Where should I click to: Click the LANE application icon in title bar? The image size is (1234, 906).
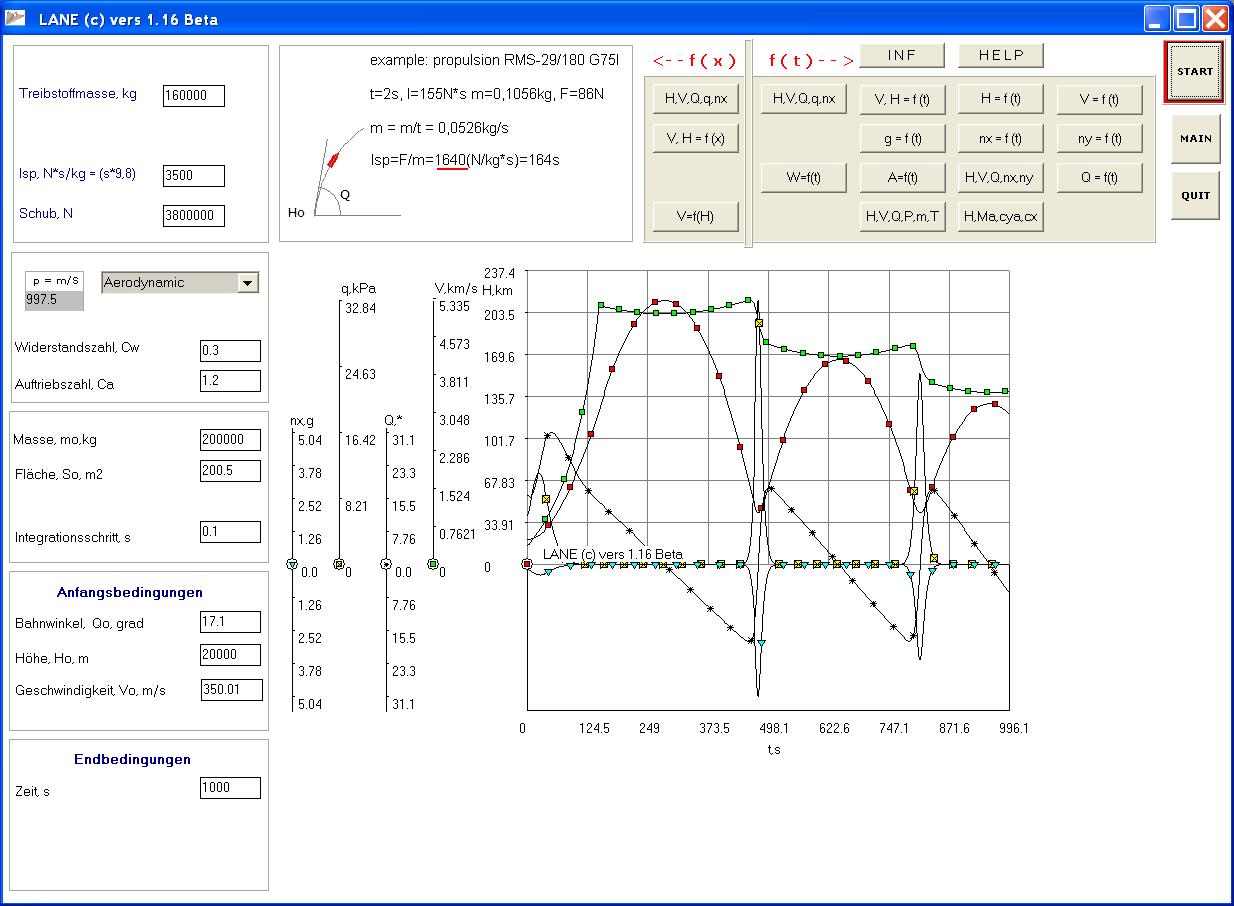coord(17,19)
